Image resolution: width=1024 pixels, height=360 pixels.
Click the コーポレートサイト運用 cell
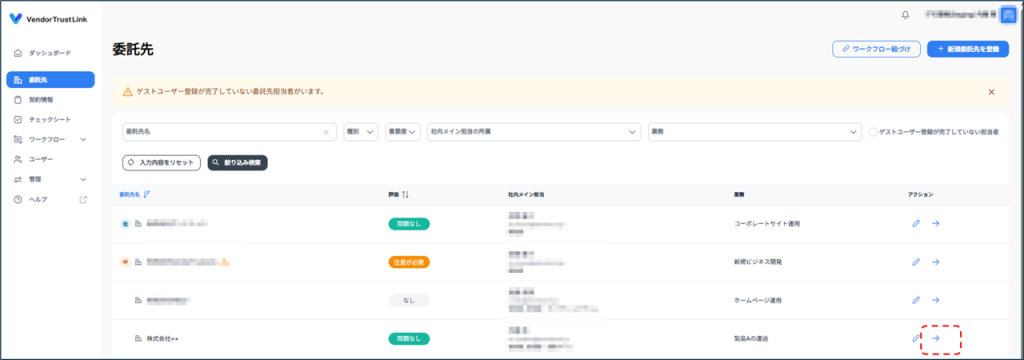(x=767, y=223)
